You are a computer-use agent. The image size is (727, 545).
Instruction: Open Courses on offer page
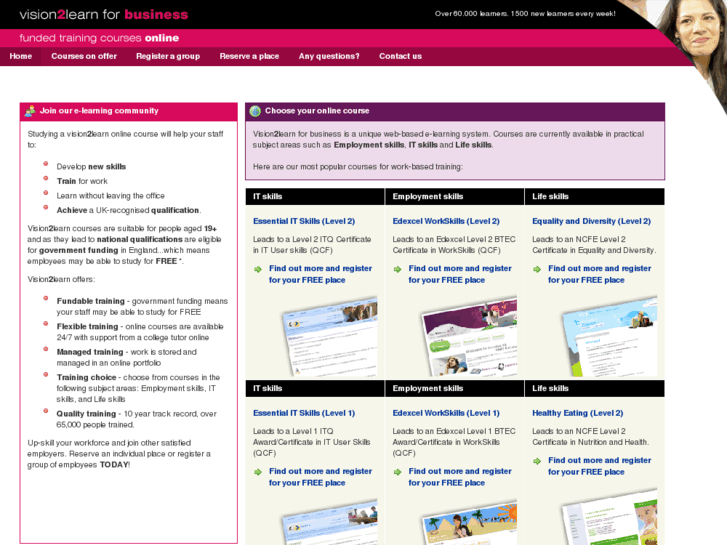click(84, 56)
